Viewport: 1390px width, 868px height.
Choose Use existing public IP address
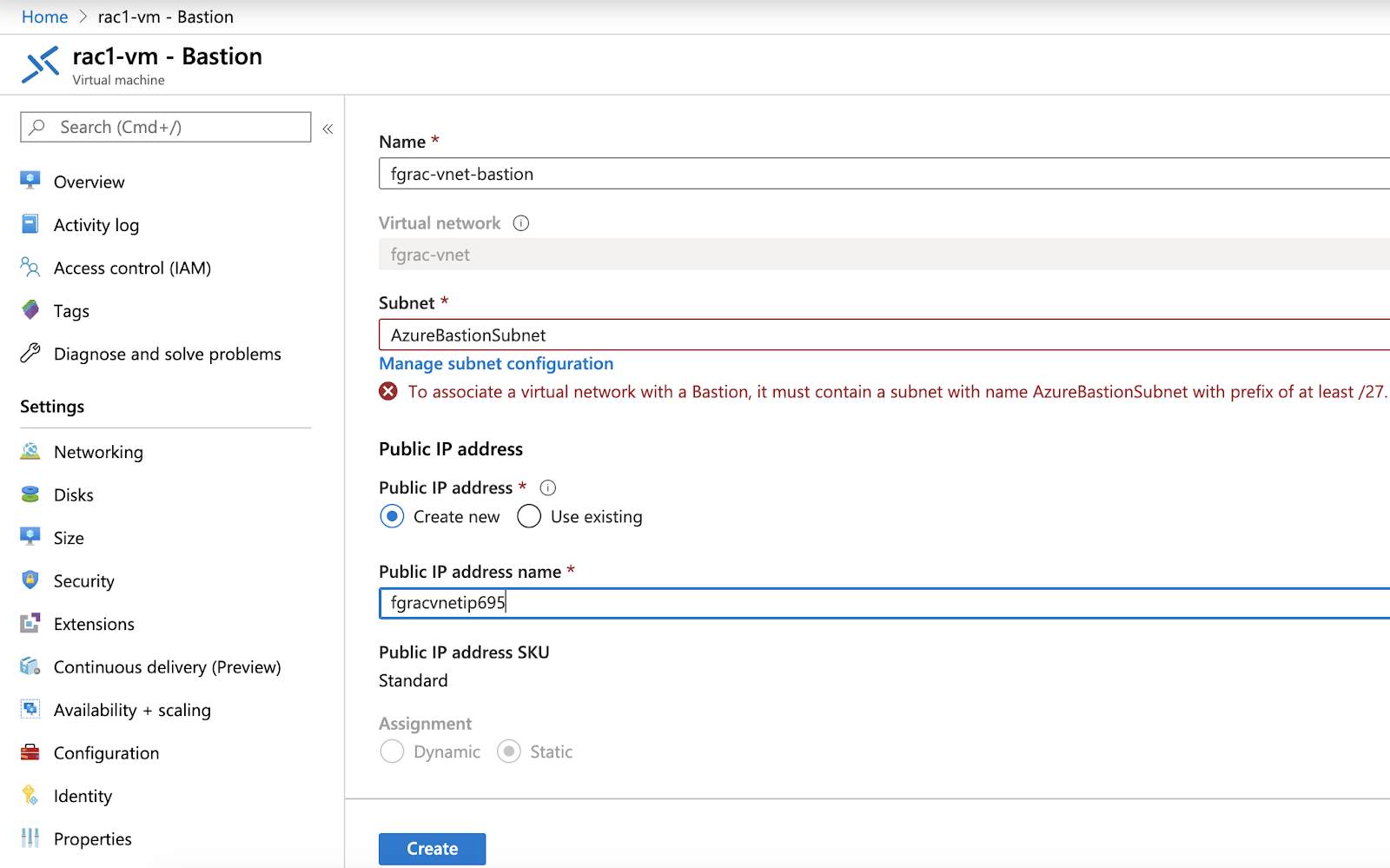(528, 516)
